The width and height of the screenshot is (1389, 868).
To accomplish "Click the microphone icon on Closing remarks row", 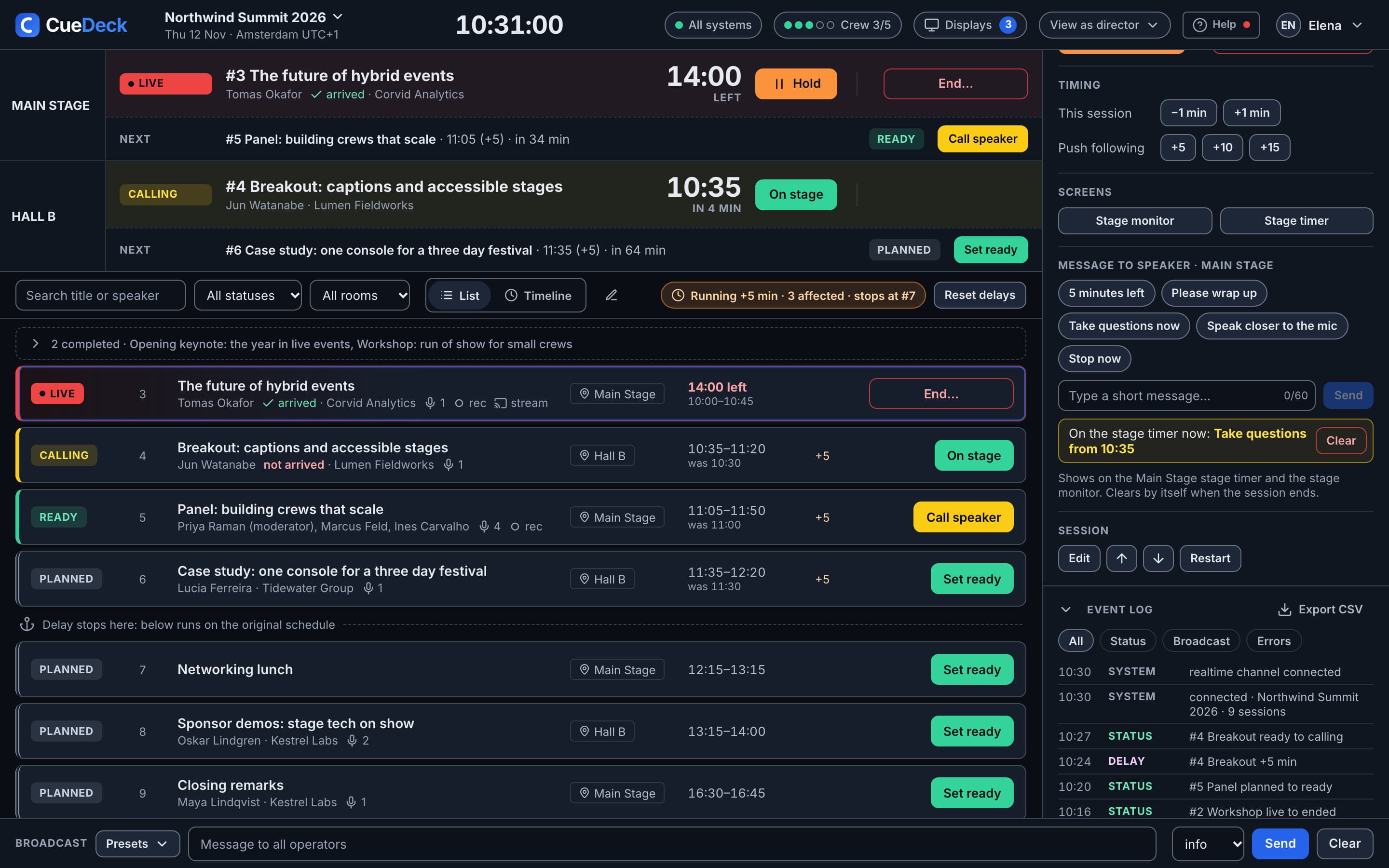I will pos(351,802).
